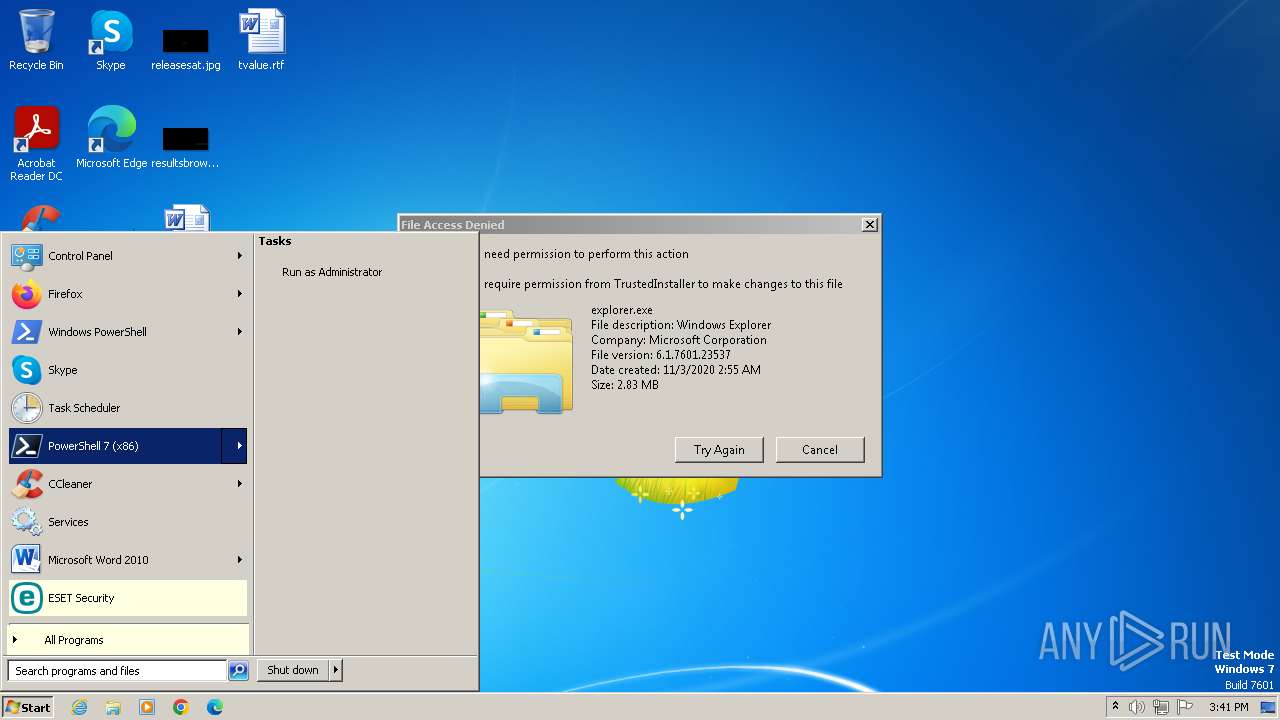Launch Skype from the Start menu
Image resolution: width=1280 pixels, height=720 pixels.
128,370
